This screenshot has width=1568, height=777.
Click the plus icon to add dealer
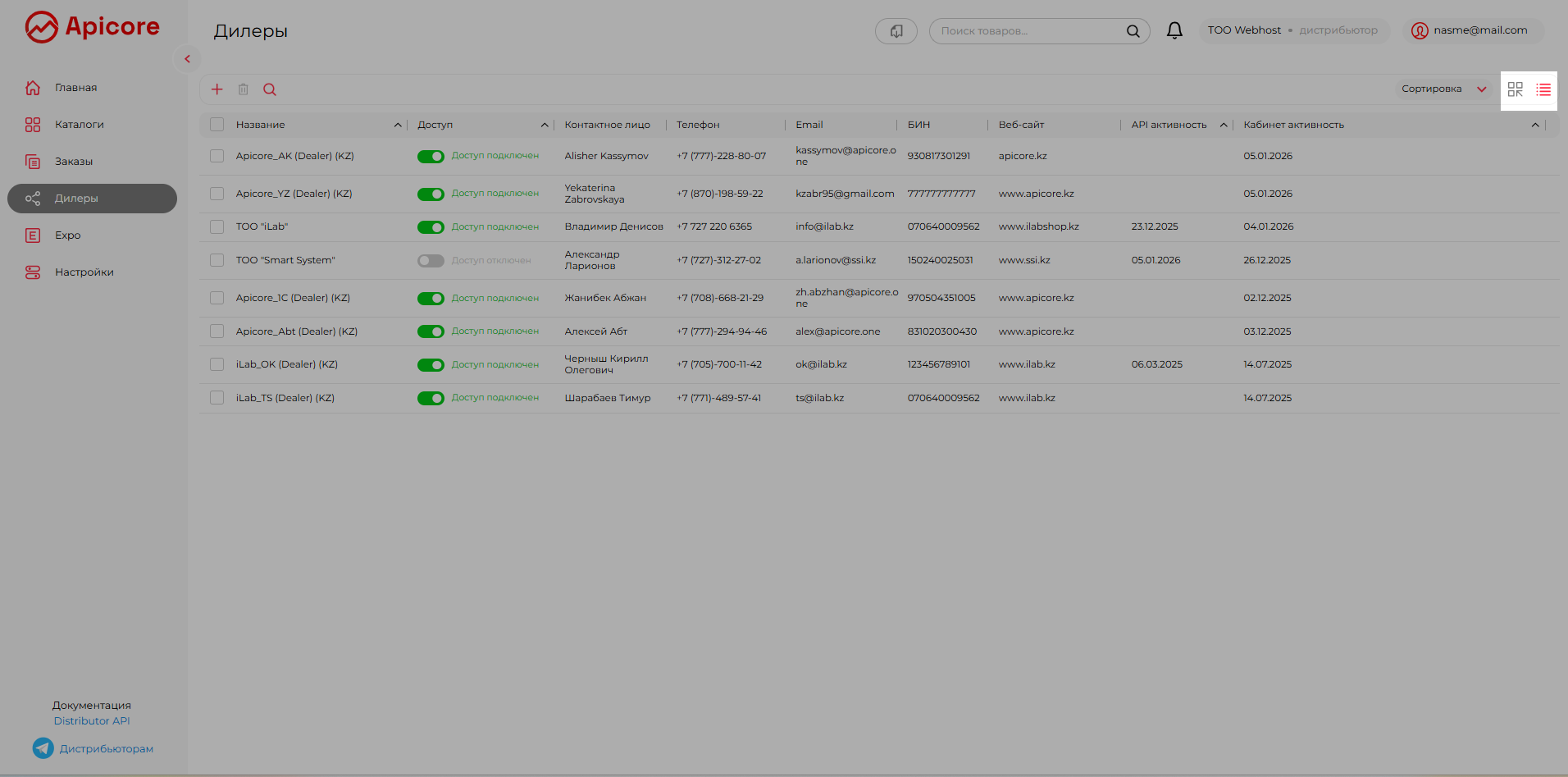pyautogui.click(x=217, y=89)
